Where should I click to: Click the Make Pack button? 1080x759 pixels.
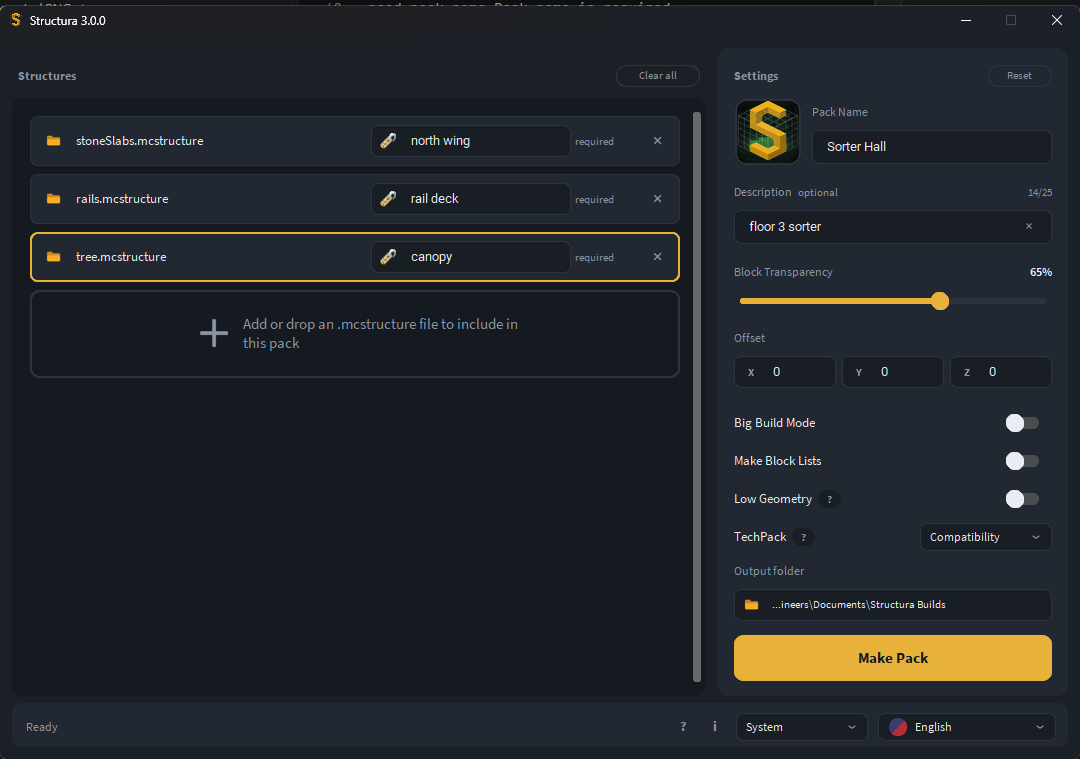[x=893, y=658]
